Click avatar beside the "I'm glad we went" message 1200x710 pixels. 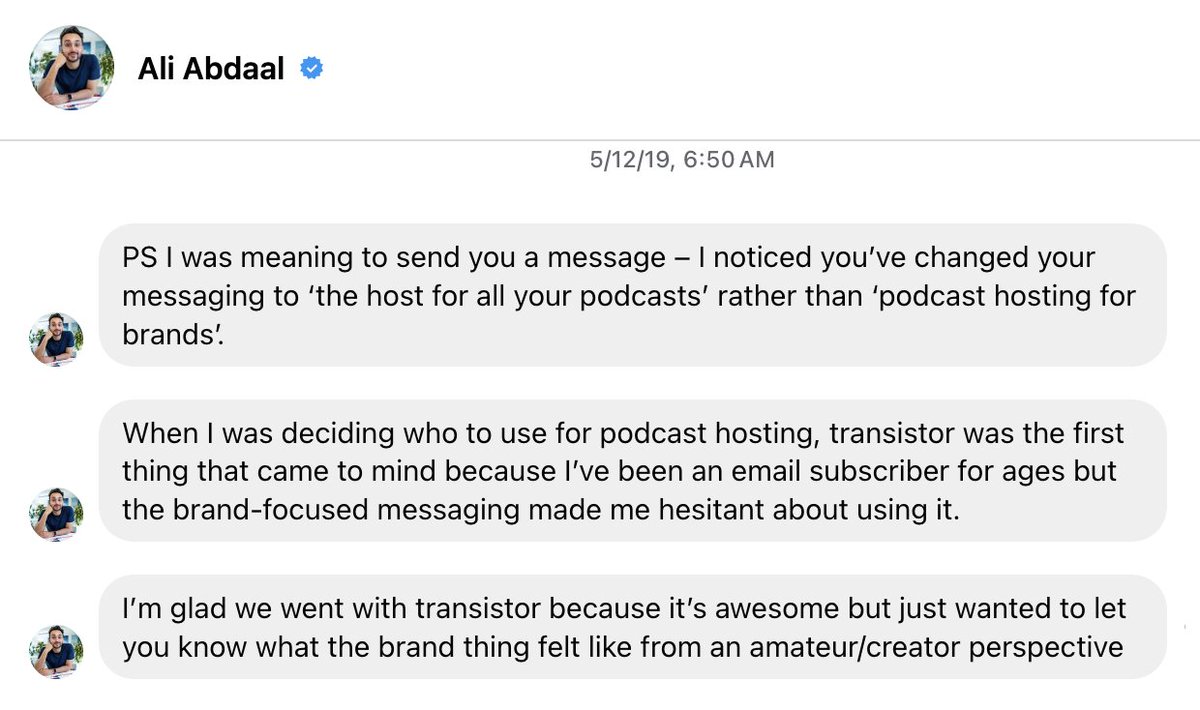click(56, 652)
